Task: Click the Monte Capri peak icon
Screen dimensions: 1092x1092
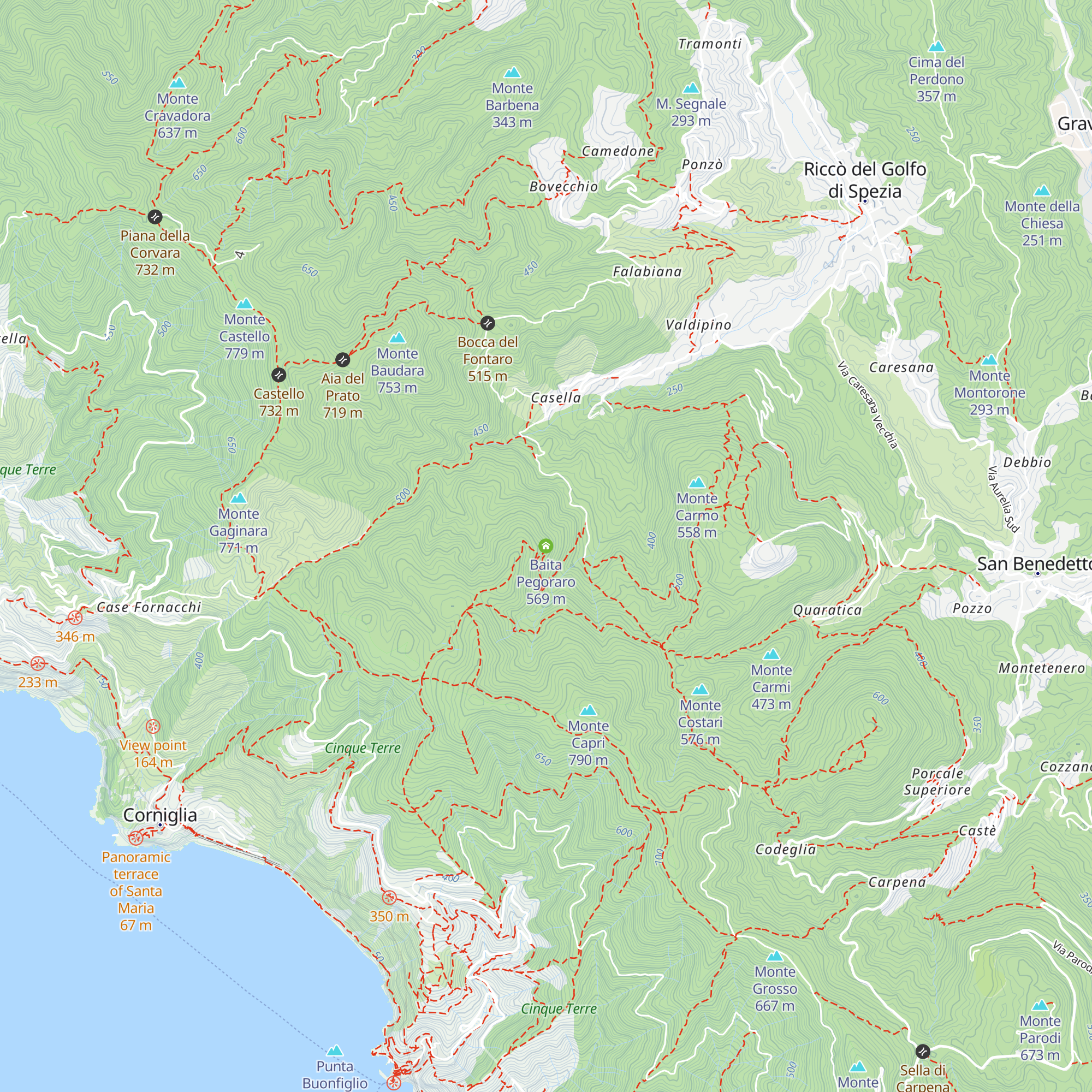Action: tap(589, 710)
